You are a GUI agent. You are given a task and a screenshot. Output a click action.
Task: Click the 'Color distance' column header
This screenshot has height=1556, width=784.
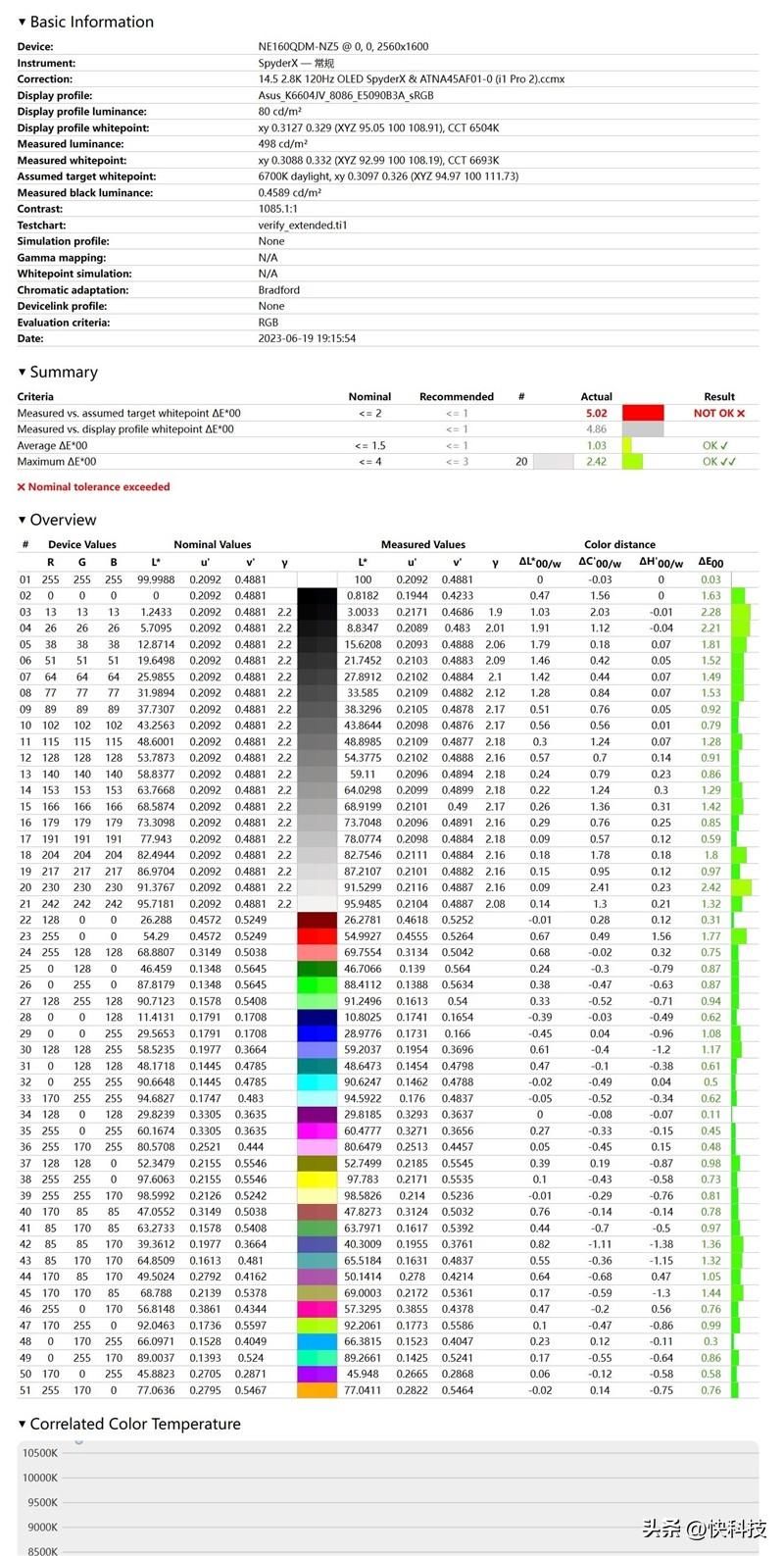coord(620,545)
